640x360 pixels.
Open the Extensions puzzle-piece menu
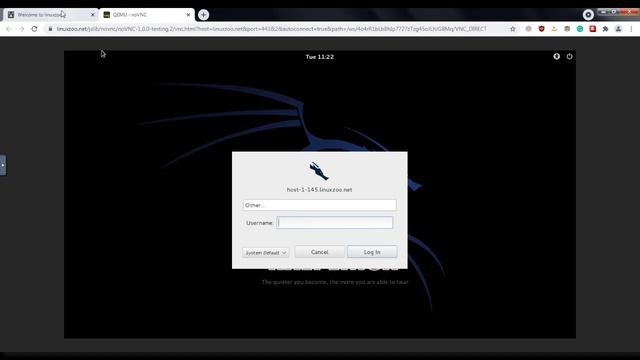click(605, 29)
